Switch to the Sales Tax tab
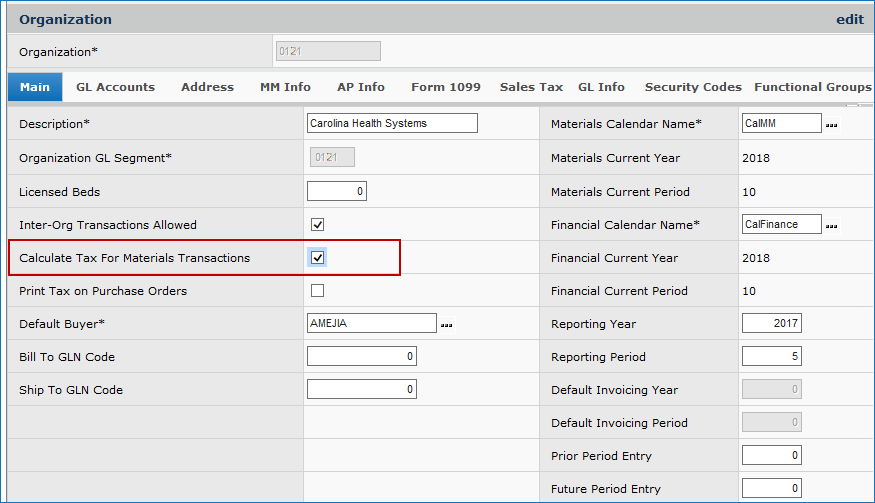 tap(531, 87)
